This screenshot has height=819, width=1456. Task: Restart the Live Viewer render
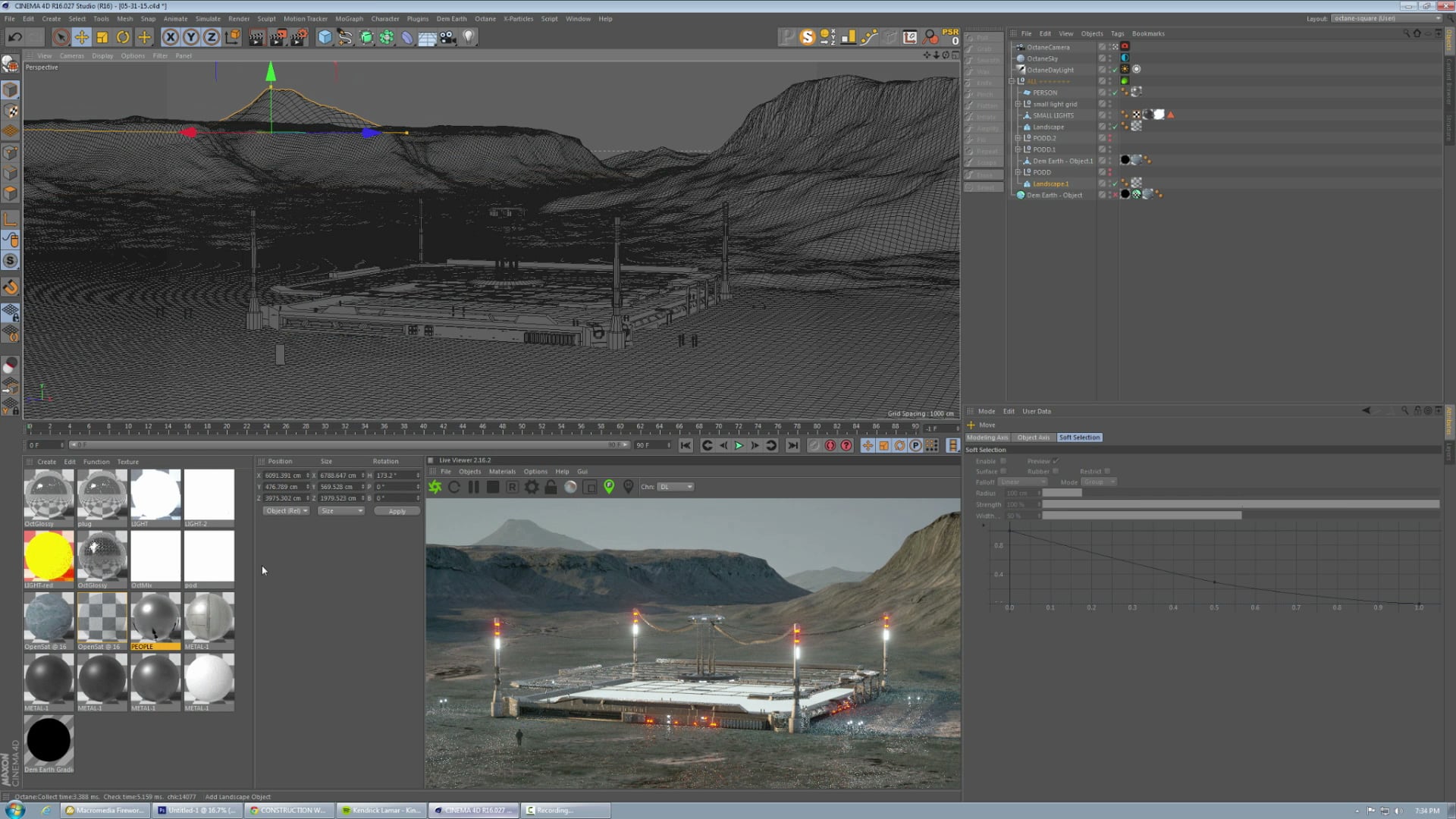point(454,487)
